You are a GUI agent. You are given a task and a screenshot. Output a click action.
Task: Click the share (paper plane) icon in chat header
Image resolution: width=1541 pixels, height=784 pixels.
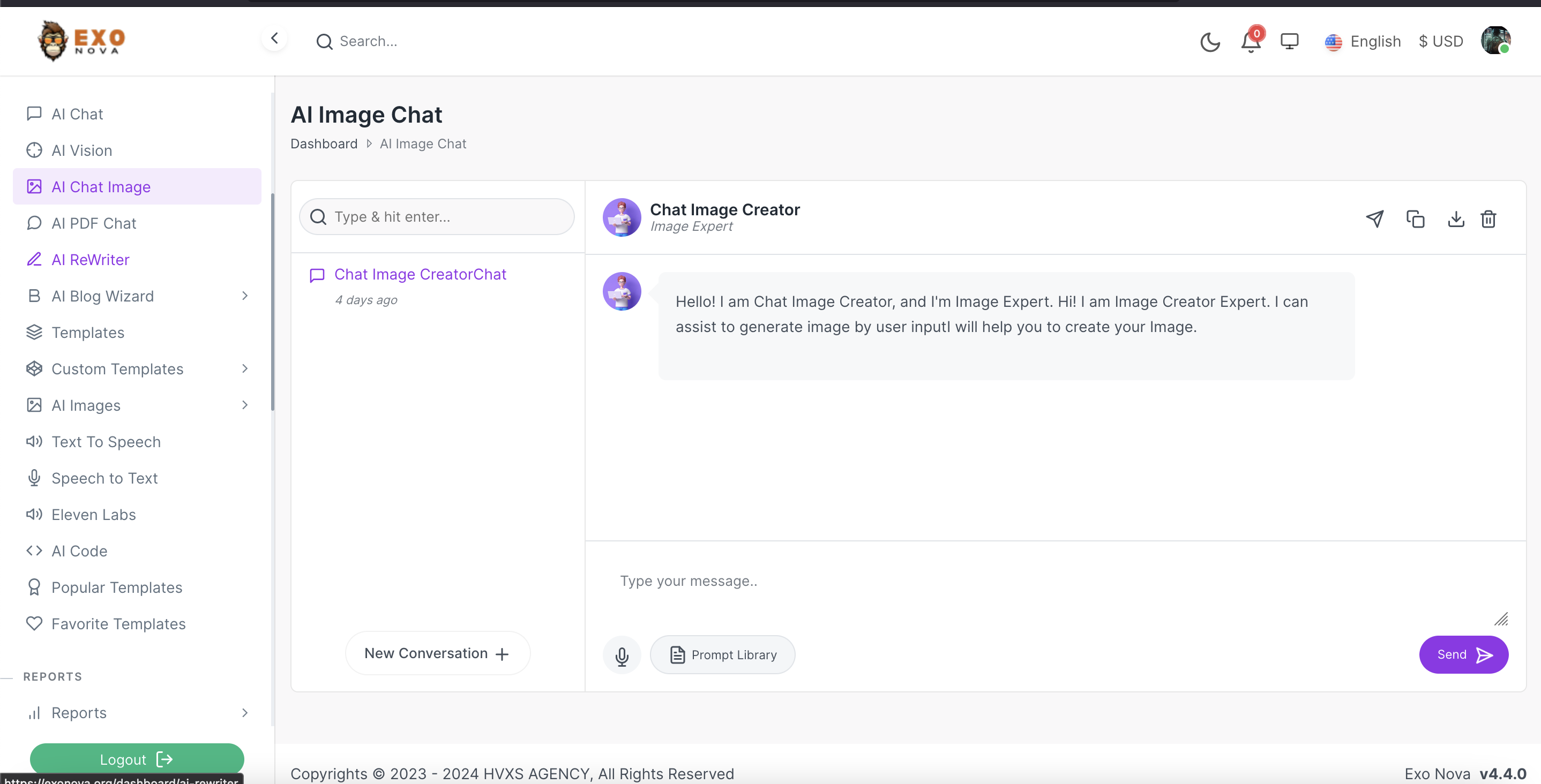point(1374,219)
